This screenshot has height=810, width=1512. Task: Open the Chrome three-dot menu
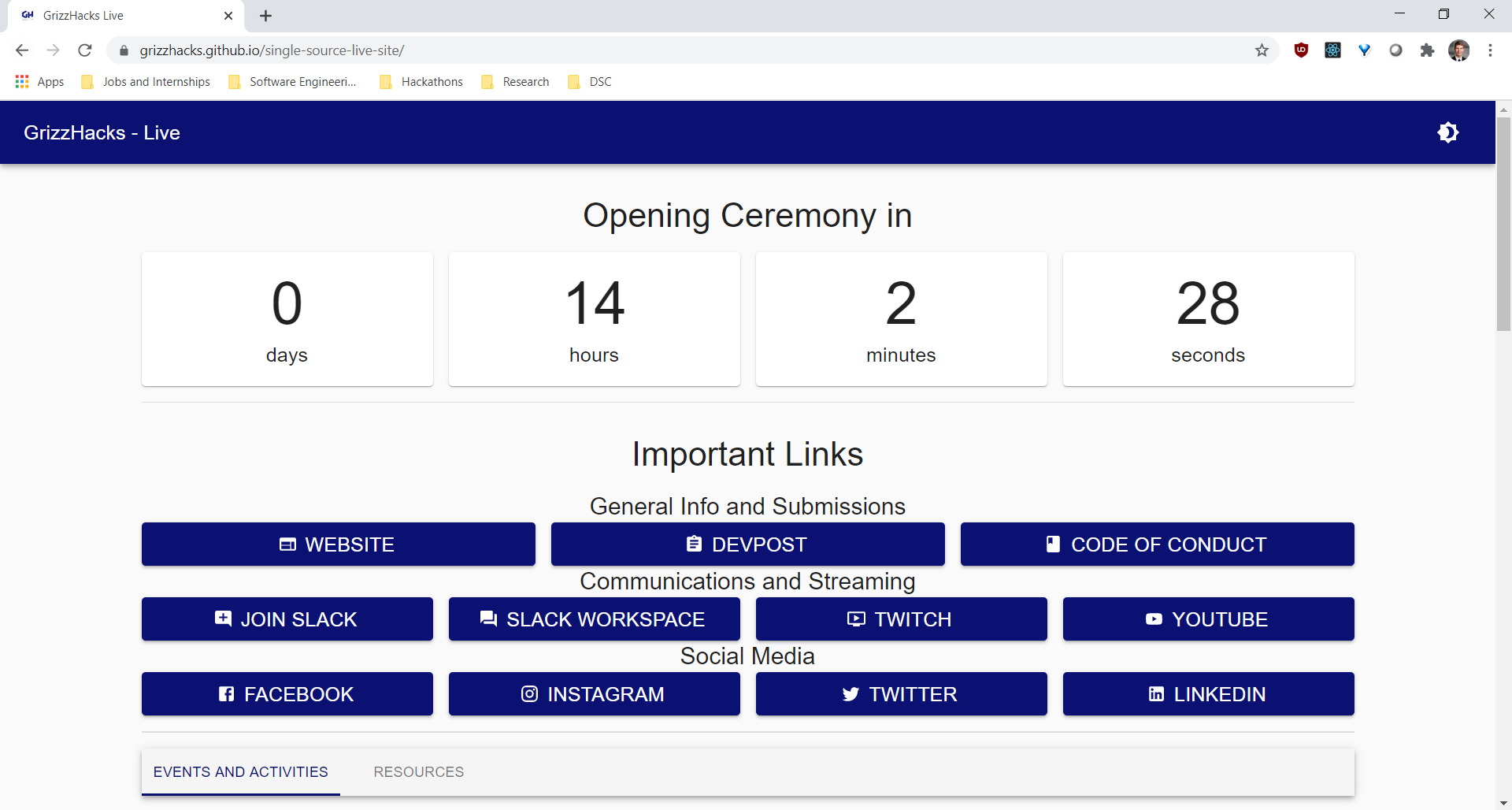pyautogui.click(x=1490, y=50)
